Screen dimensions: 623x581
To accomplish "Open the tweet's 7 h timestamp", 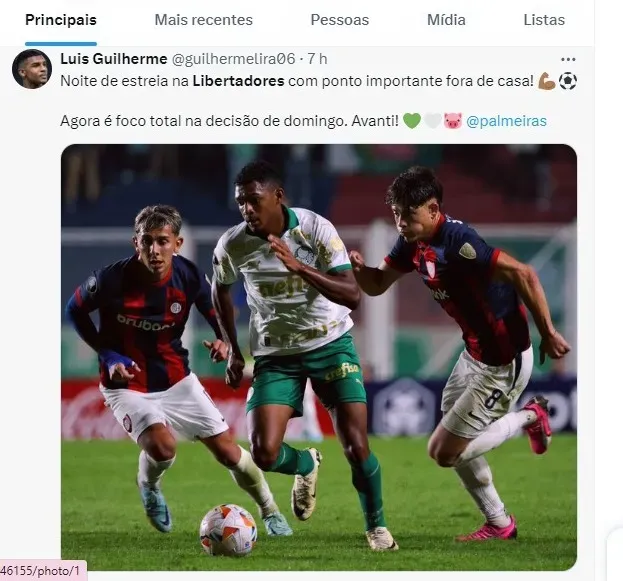I will pyautogui.click(x=317, y=59).
